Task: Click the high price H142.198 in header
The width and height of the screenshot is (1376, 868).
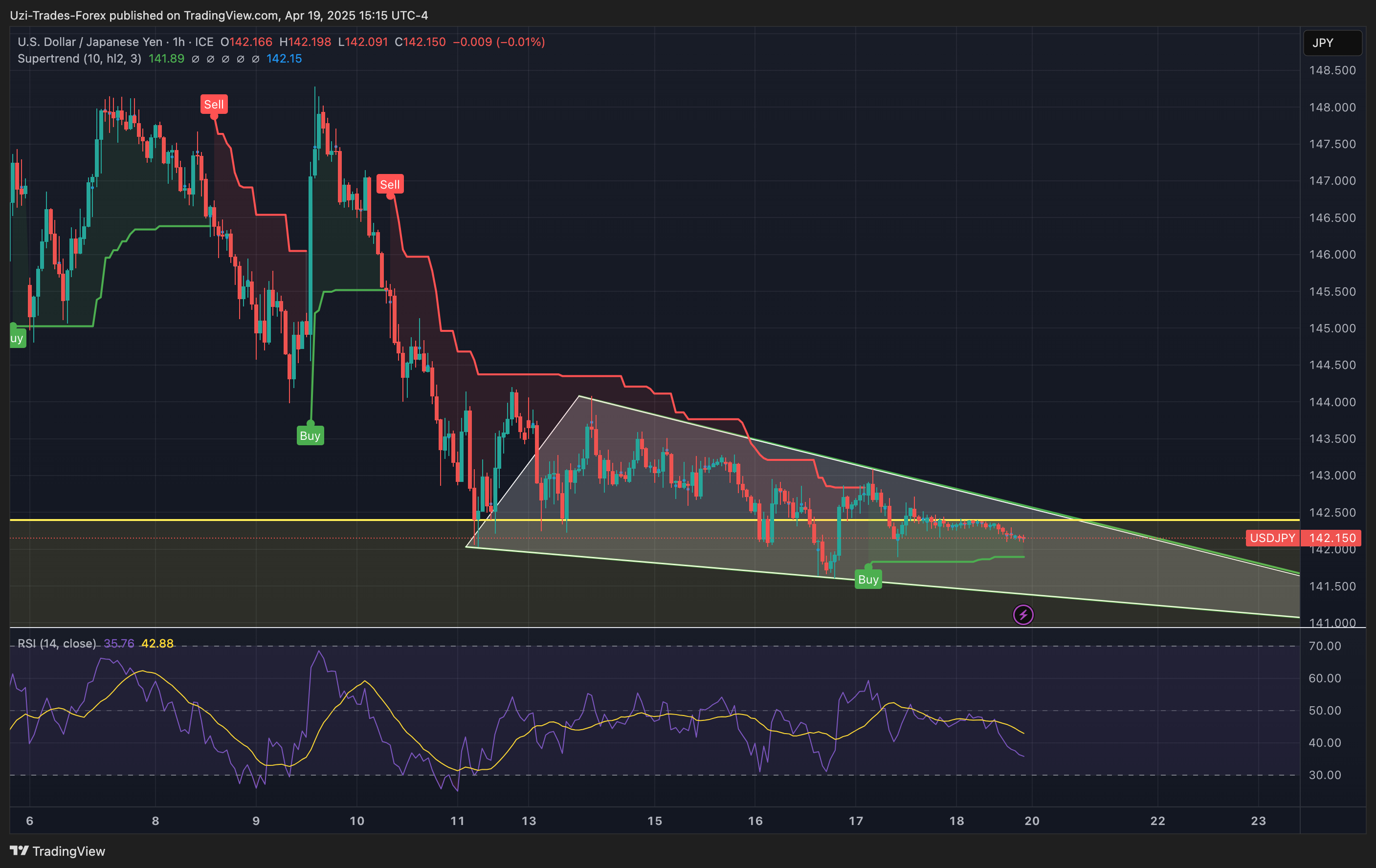Action: click(305, 42)
